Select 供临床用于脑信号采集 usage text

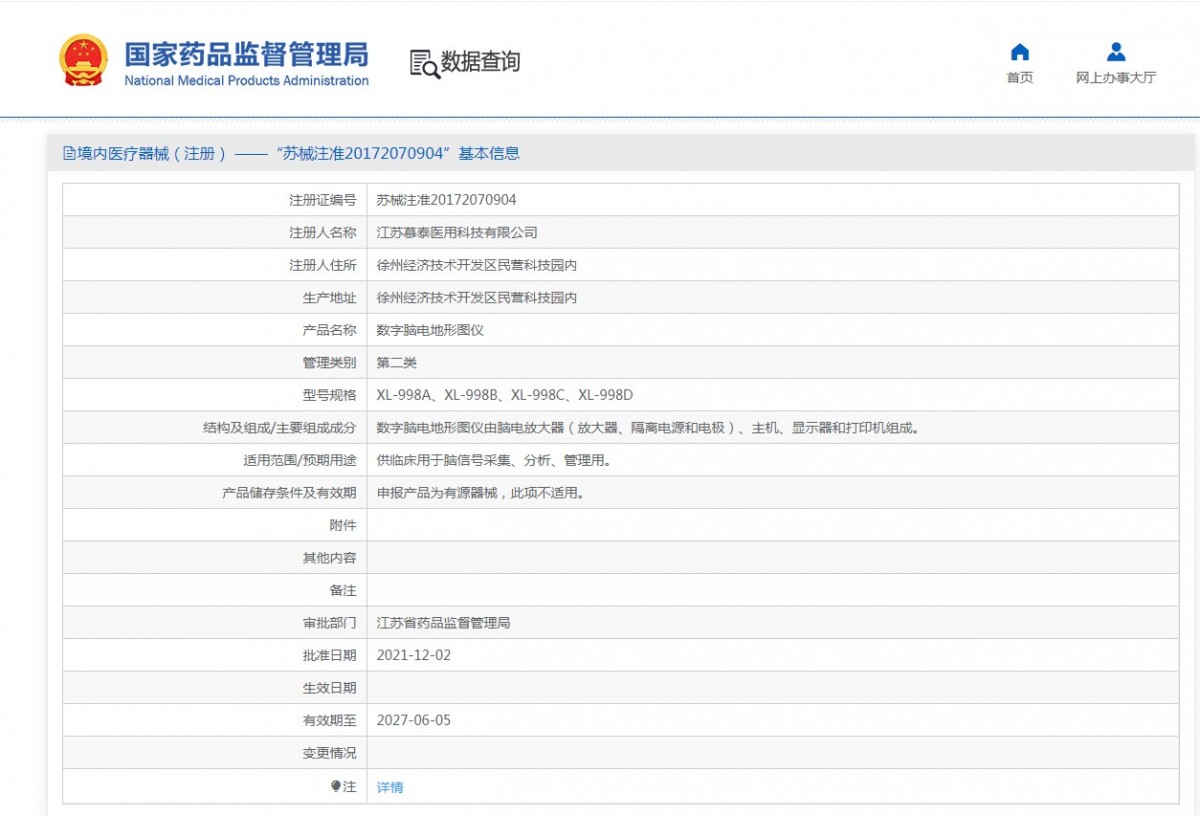point(494,460)
